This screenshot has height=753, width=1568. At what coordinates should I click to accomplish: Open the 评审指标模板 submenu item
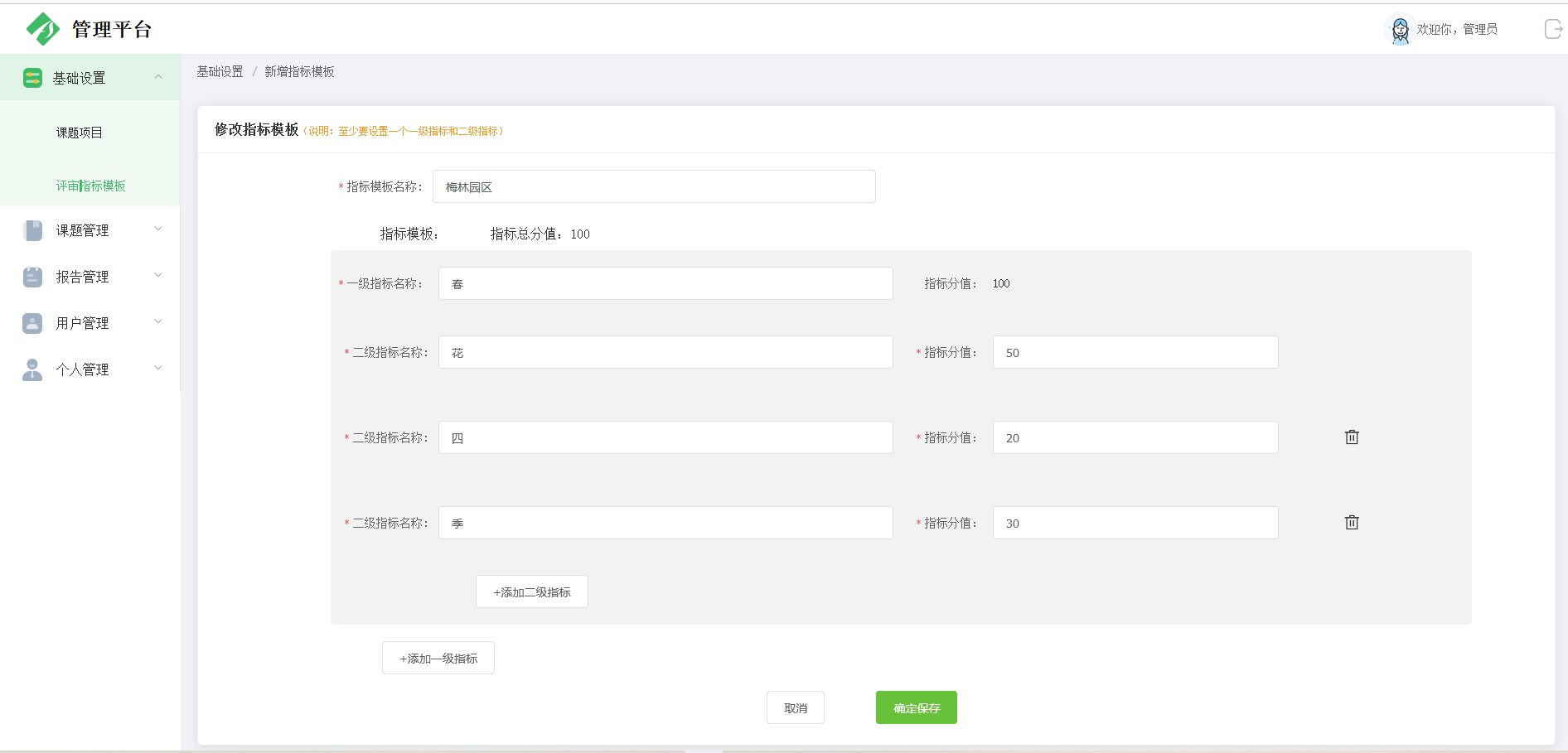90,186
